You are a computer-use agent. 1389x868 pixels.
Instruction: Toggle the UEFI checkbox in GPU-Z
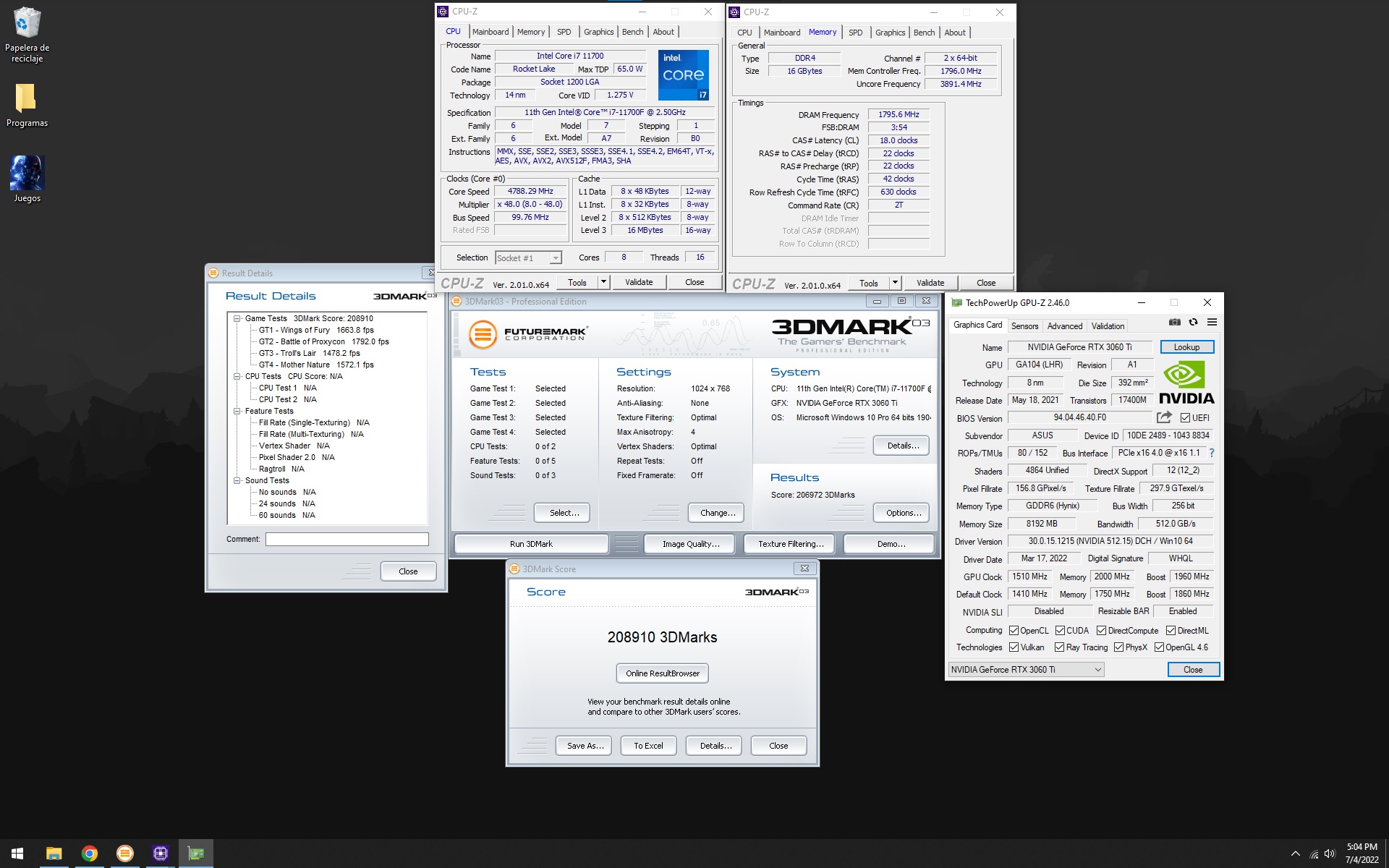[1185, 418]
